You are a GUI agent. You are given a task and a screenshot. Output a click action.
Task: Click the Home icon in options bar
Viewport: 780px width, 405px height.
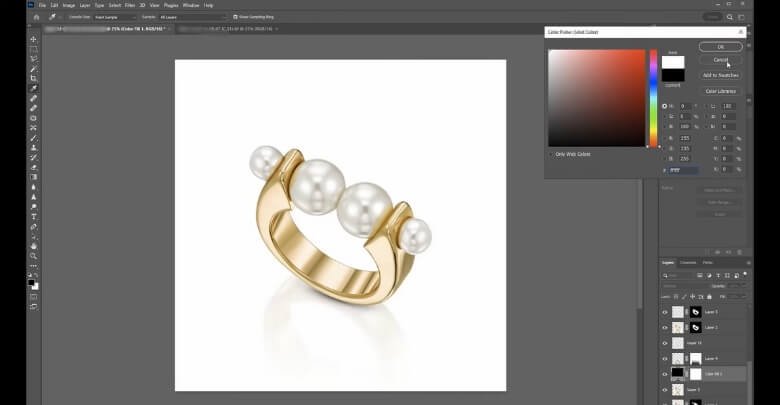tap(36, 17)
